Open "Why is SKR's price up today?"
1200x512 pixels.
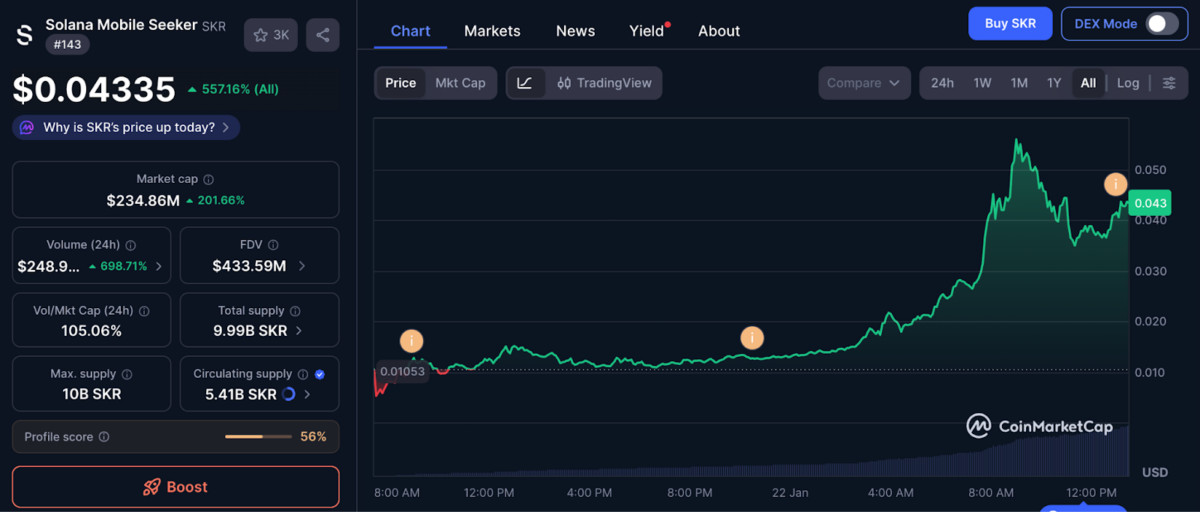(126, 127)
